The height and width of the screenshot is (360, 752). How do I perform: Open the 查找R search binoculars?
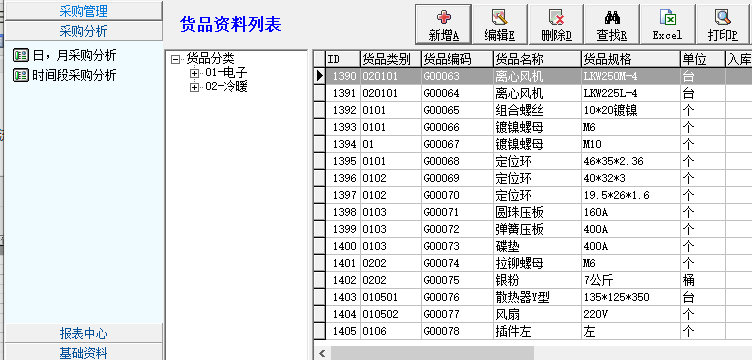(x=611, y=24)
